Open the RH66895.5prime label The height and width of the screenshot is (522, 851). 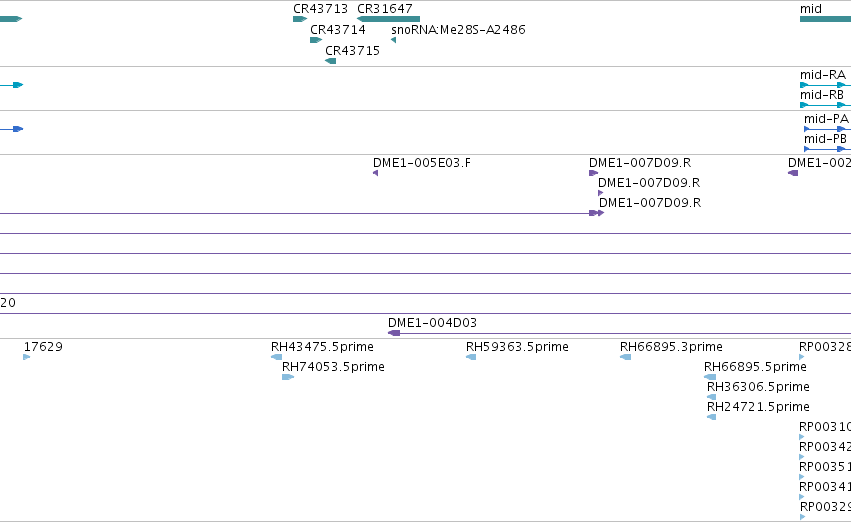(x=755, y=367)
